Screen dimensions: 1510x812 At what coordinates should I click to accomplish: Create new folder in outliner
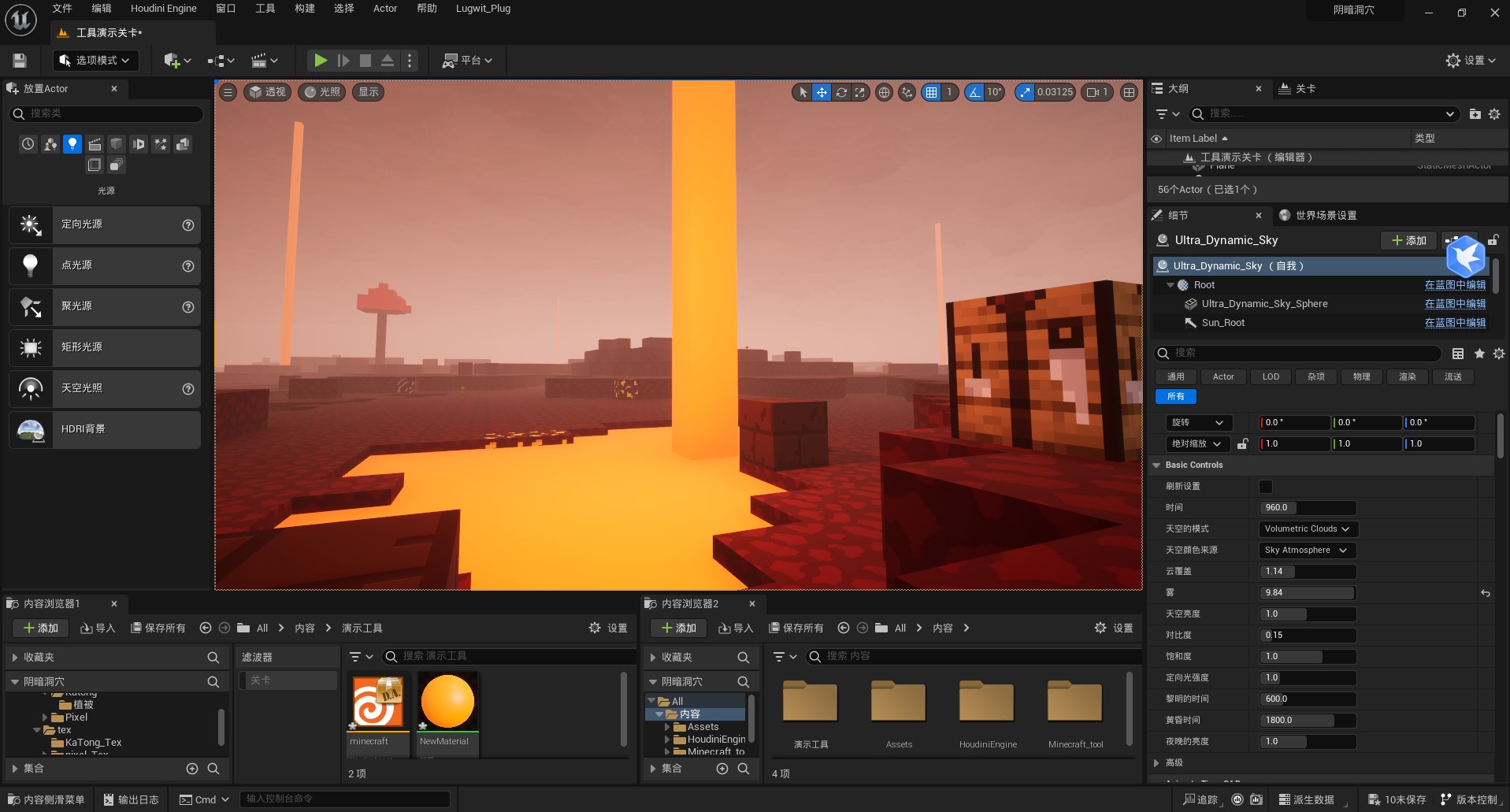1475,114
